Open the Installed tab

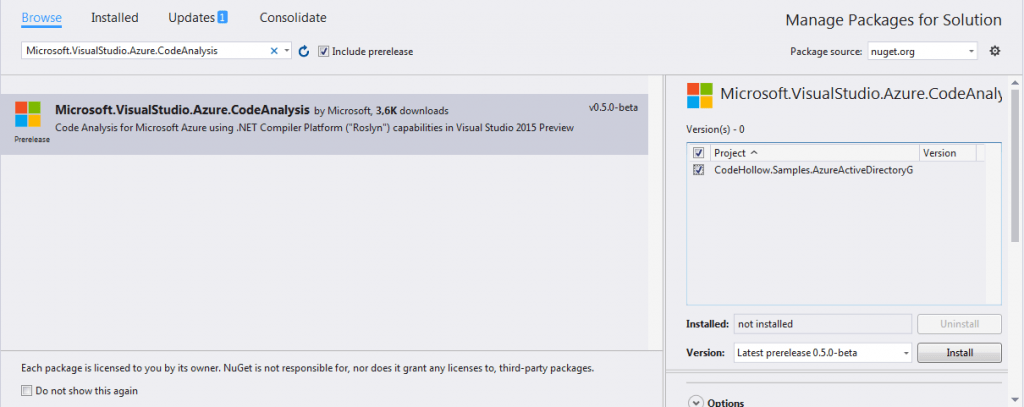tap(114, 18)
